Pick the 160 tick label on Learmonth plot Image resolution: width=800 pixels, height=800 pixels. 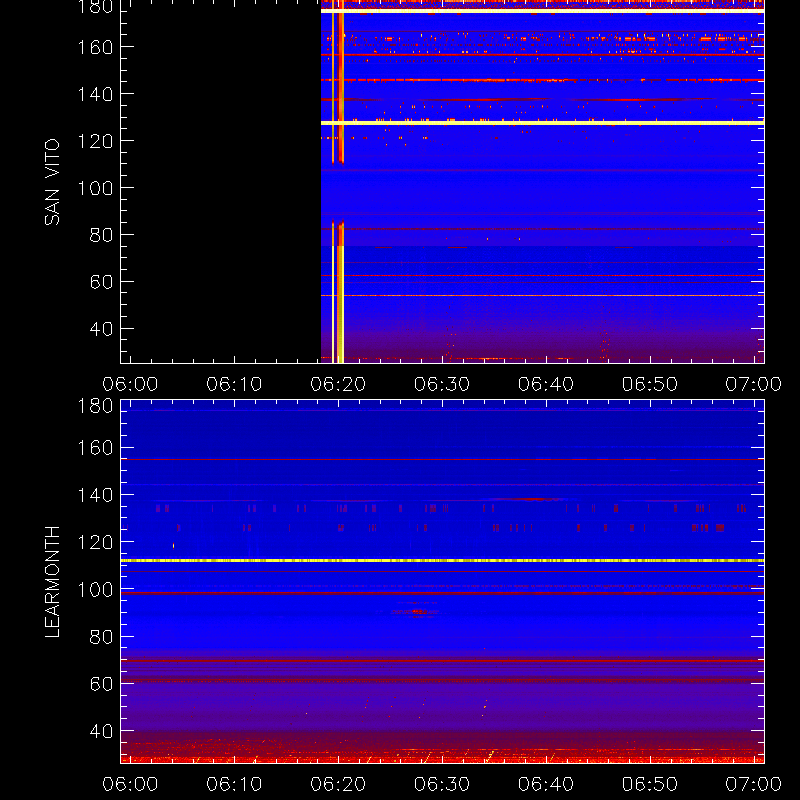95,448
